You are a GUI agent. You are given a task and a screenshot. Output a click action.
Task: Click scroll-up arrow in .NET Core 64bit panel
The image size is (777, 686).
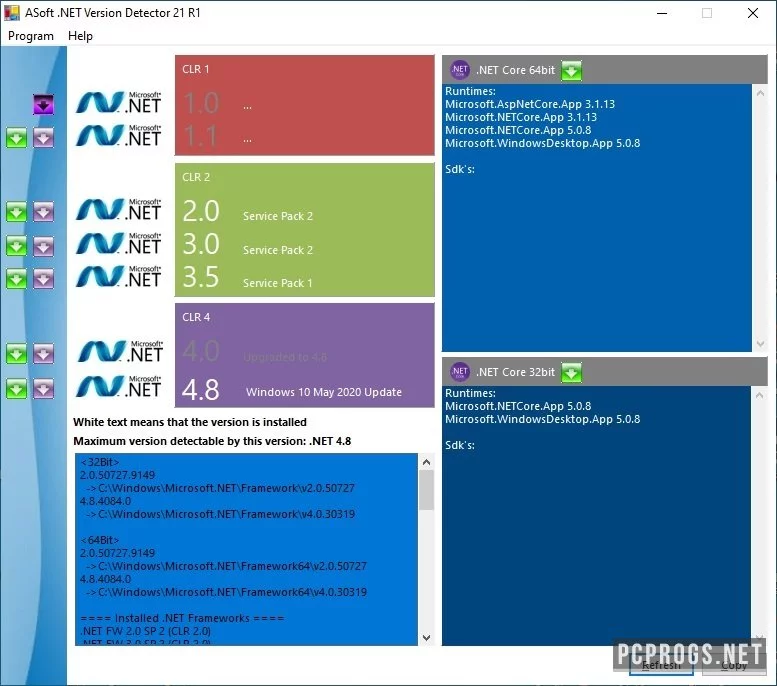pyautogui.click(x=760, y=93)
